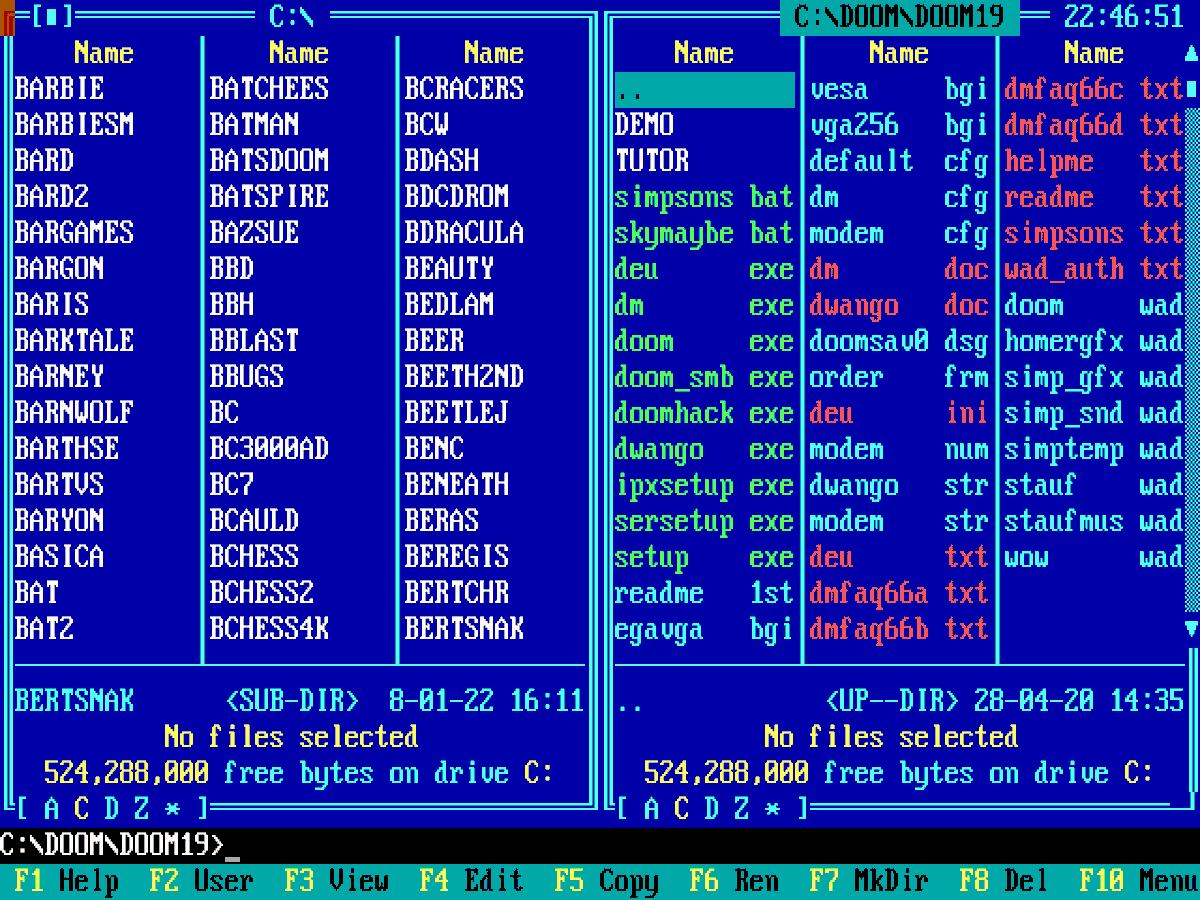Switch left panel to drive D

click(x=112, y=809)
